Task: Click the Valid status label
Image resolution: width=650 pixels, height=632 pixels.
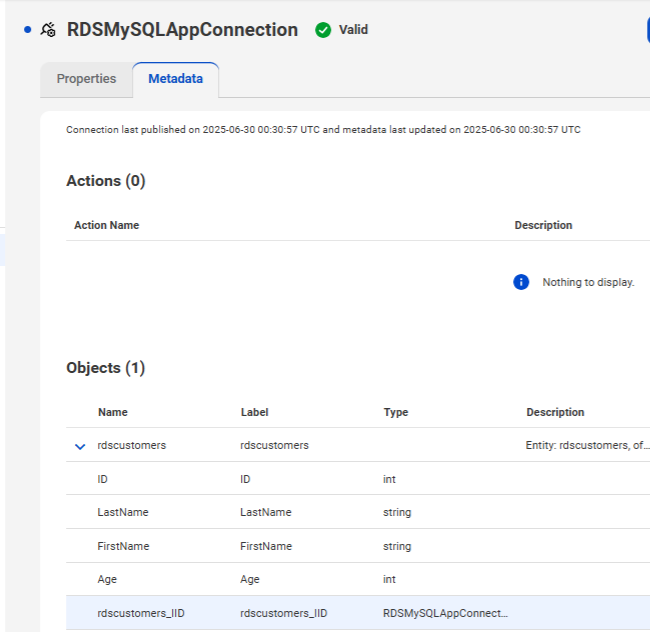Action: tap(353, 30)
